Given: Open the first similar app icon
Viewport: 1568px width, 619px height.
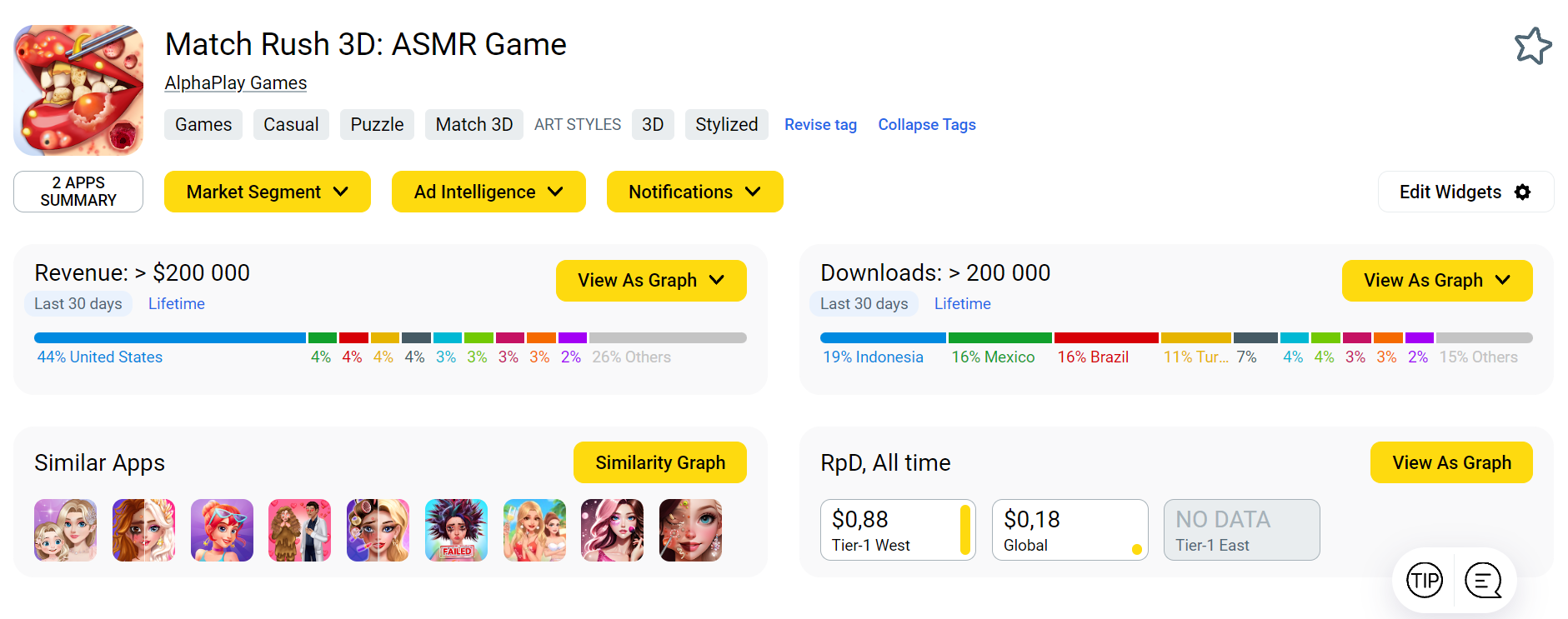Looking at the screenshot, I should pos(66,530).
